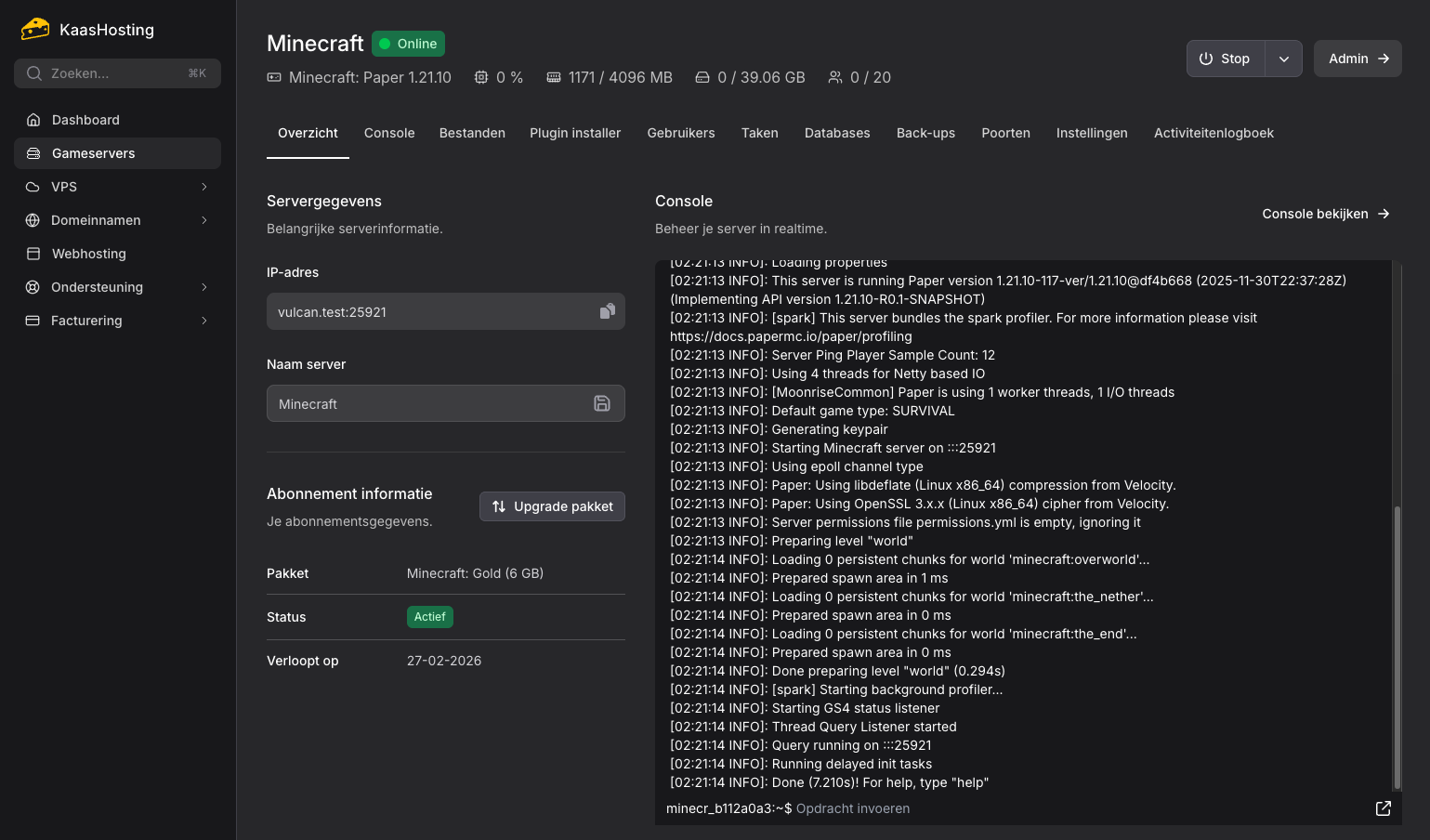Save the server name change
Image resolution: width=1430 pixels, height=840 pixels.
coord(602,403)
